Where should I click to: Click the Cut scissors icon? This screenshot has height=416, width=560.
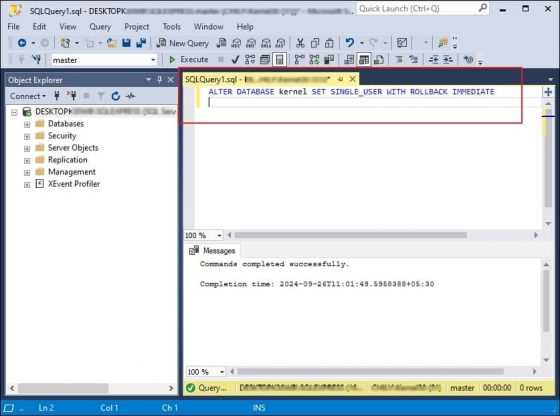tap(300, 43)
